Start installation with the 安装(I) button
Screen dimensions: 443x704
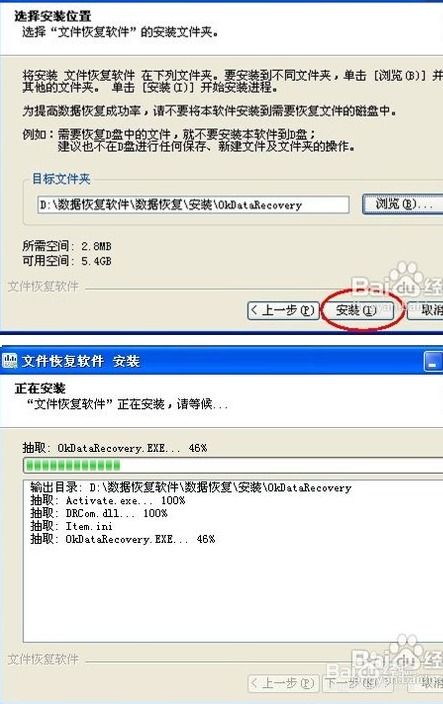click(357, 310)
